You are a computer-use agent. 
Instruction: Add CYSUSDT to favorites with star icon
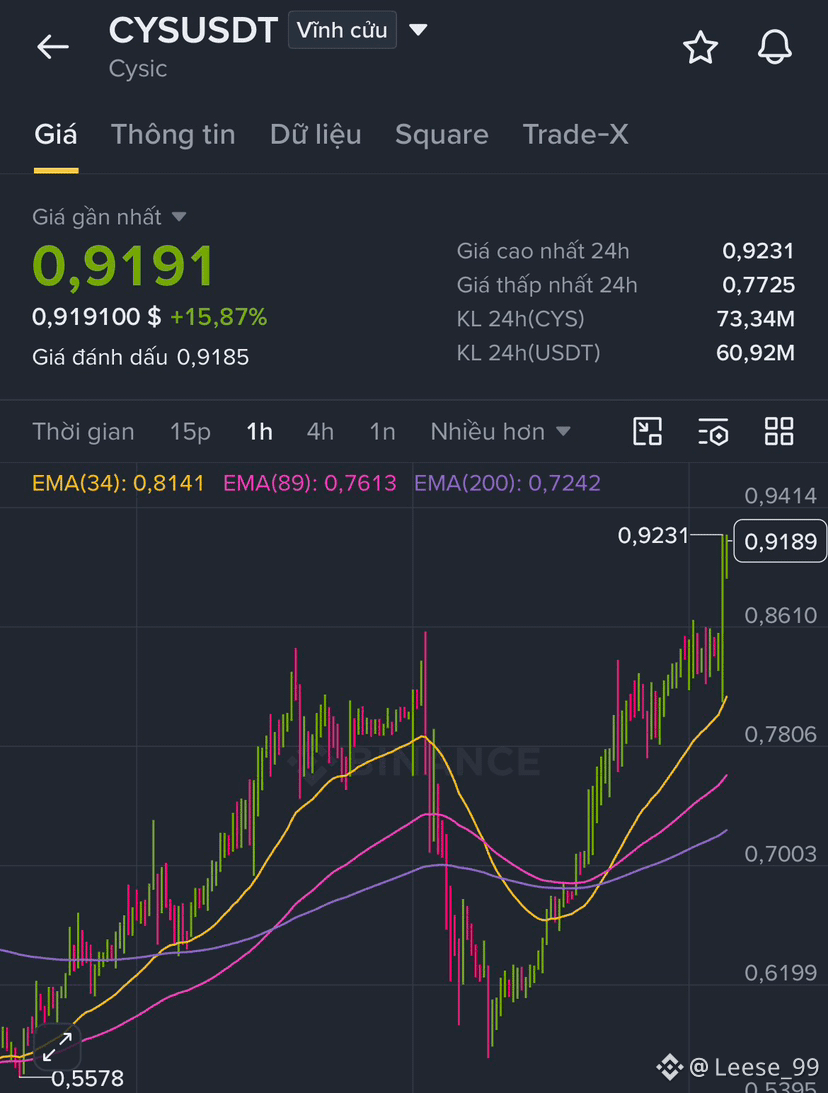700,47
